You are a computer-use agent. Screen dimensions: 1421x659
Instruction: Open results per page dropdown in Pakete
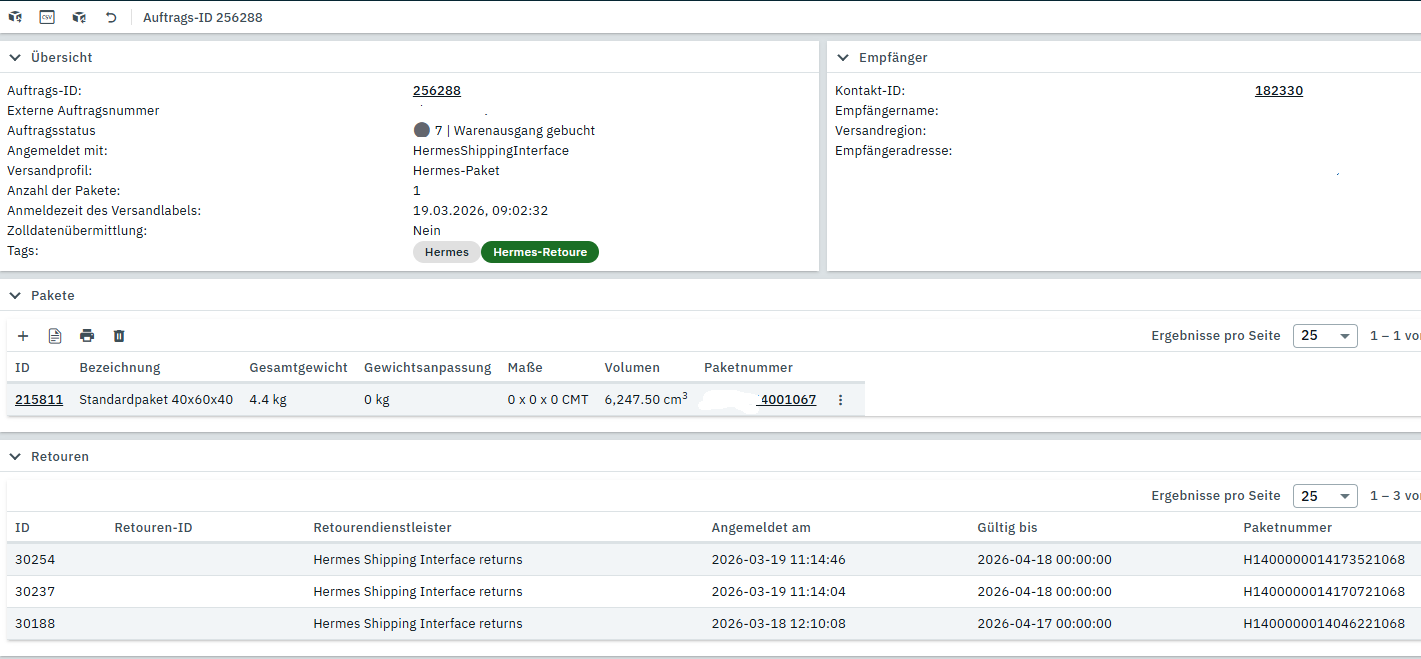[1324, 336]
